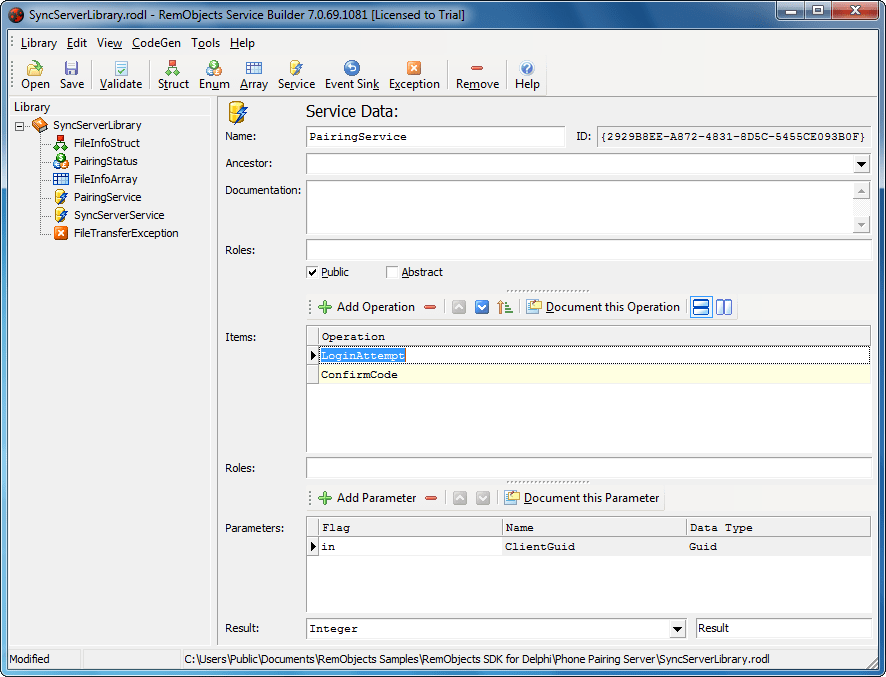Select the FileInfoStruct tree node
886x677 pixels.
[106, 143]
